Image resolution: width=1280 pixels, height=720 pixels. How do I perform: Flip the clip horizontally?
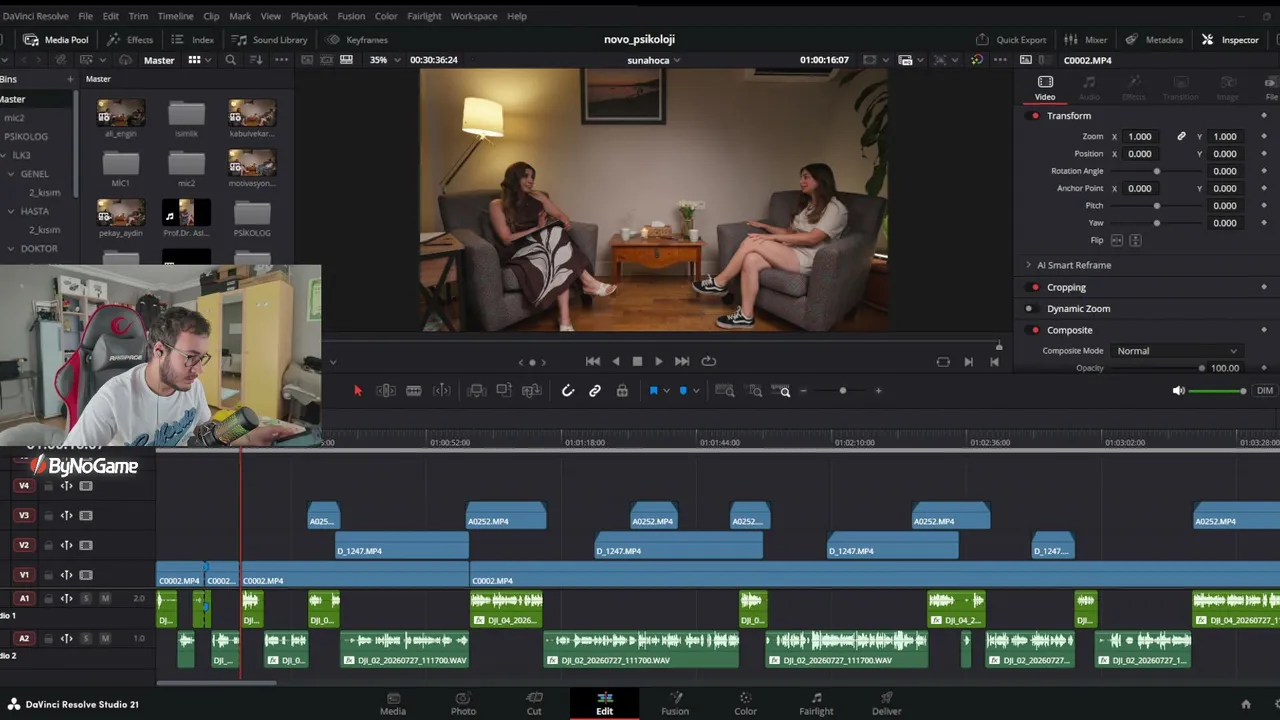click(x=1117, y=240)
